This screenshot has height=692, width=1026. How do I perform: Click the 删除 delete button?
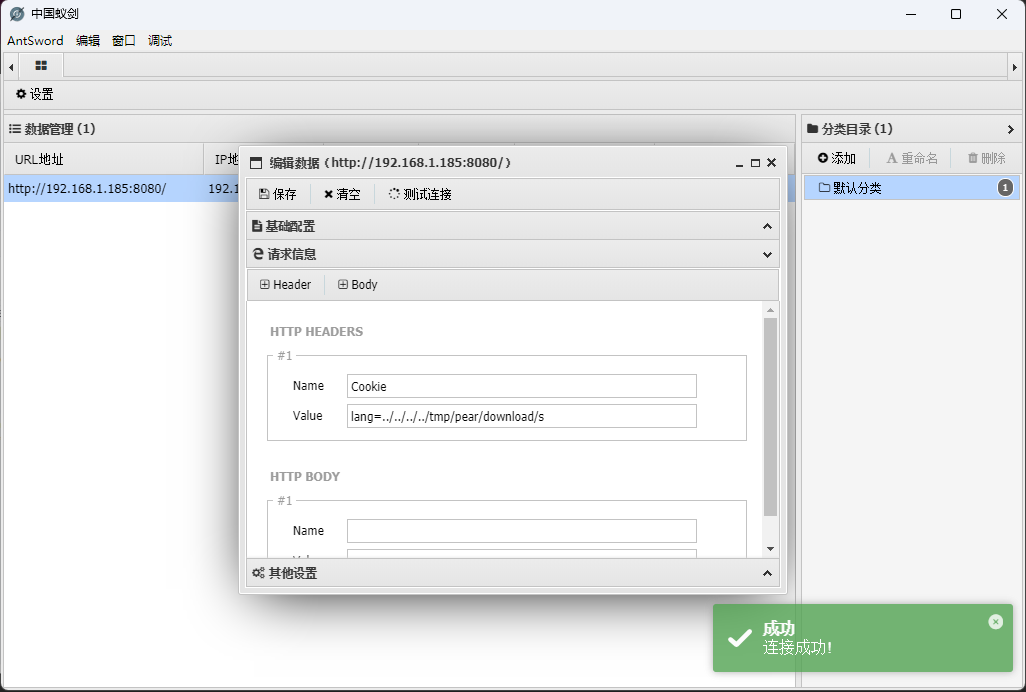click(987, 158)
